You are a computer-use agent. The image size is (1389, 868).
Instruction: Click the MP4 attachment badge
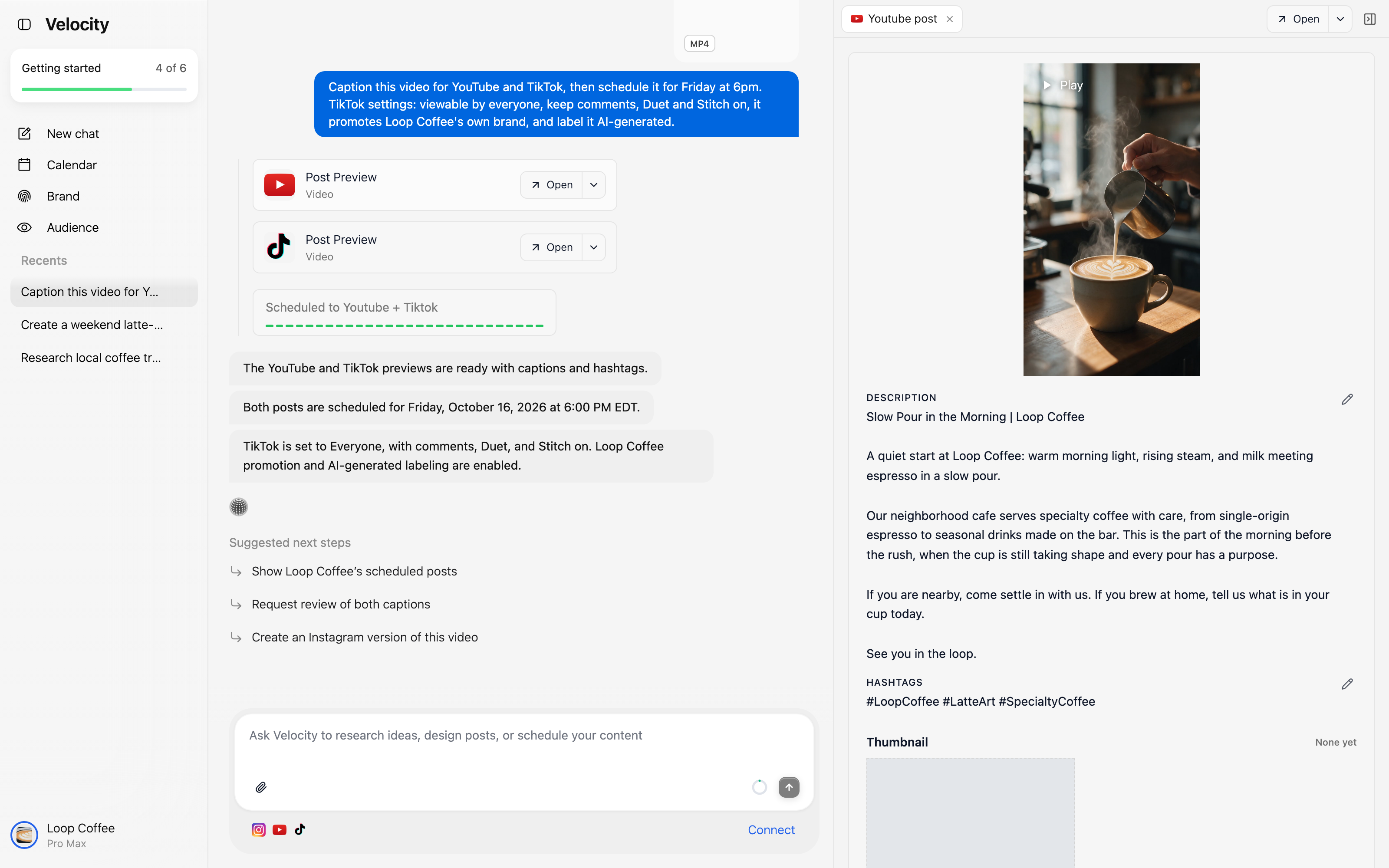tap(699, 44)
